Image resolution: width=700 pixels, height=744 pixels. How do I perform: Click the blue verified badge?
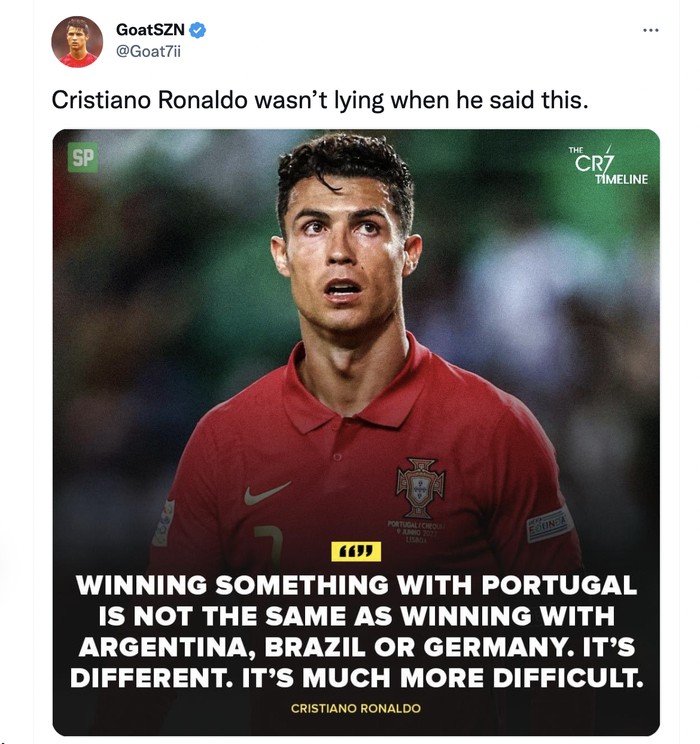(x=198, y=31)
